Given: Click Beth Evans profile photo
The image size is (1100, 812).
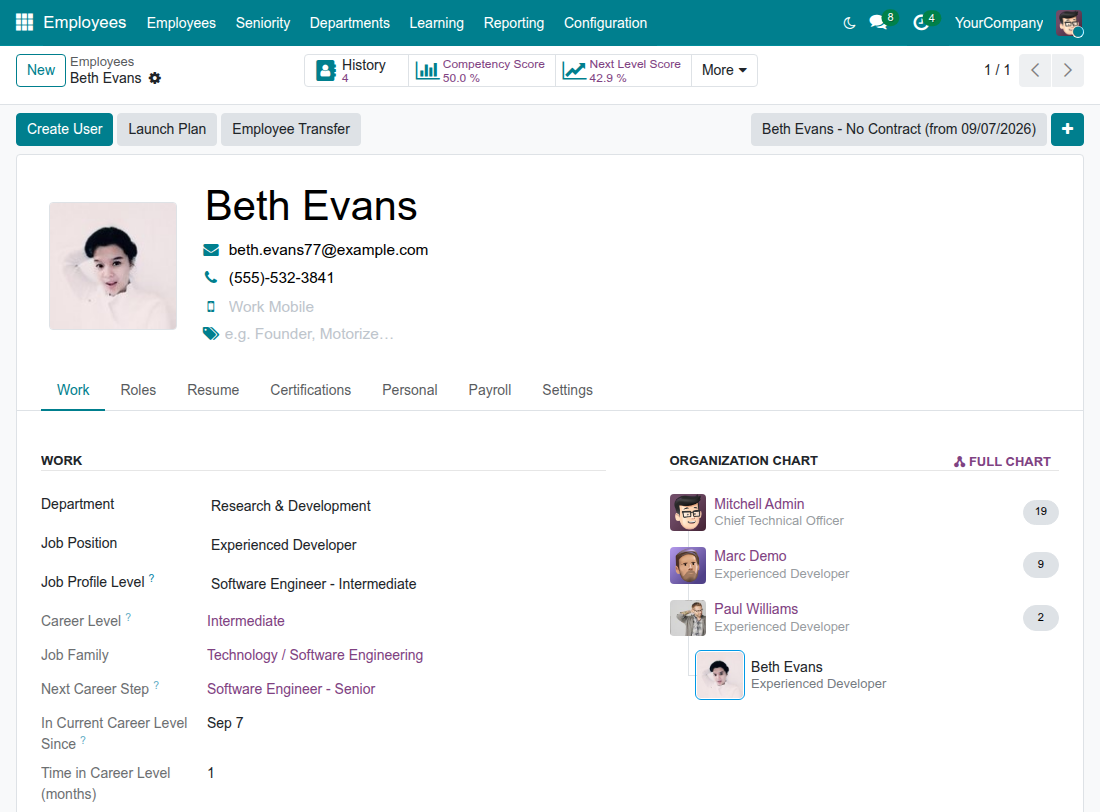Looking at the screenshot, I should point(113,266).
